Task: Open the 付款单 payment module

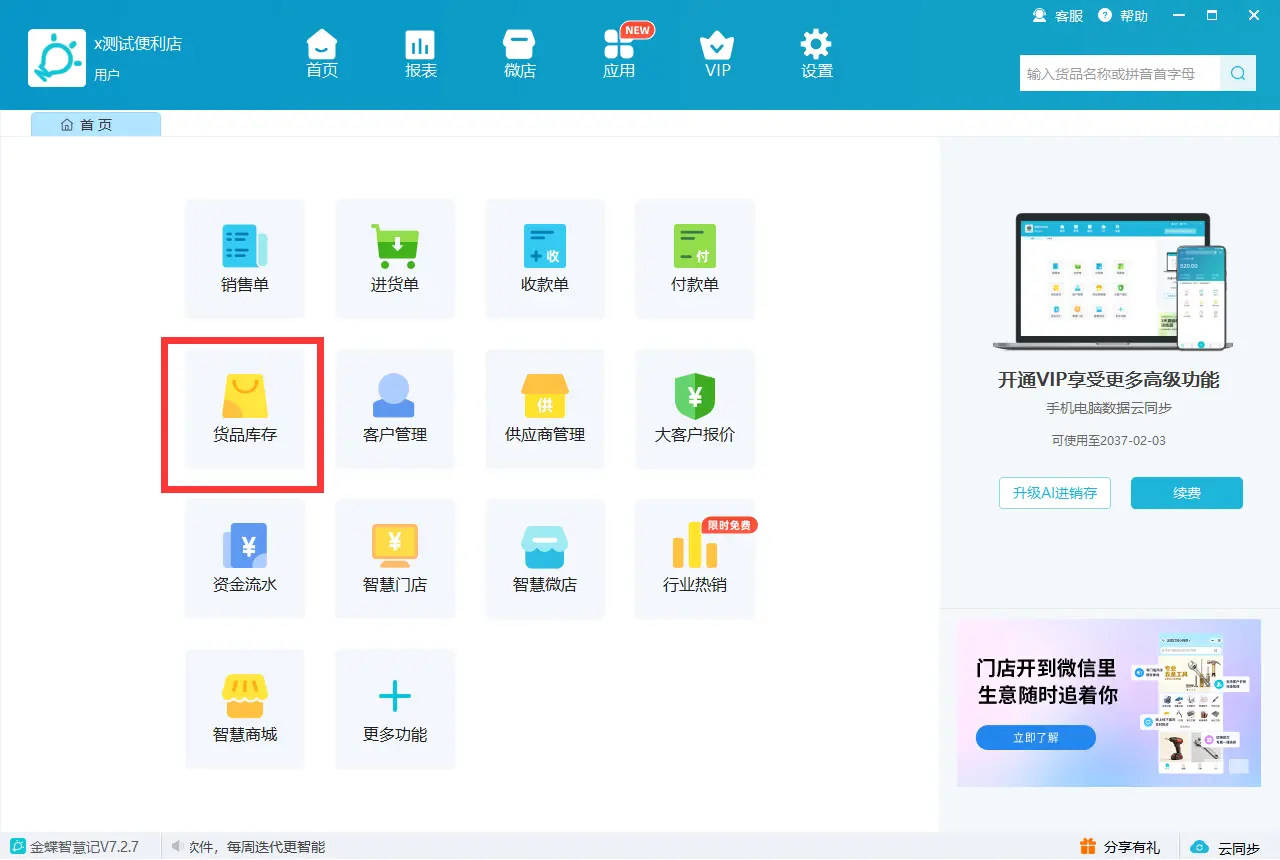Action: coord(695,259)
